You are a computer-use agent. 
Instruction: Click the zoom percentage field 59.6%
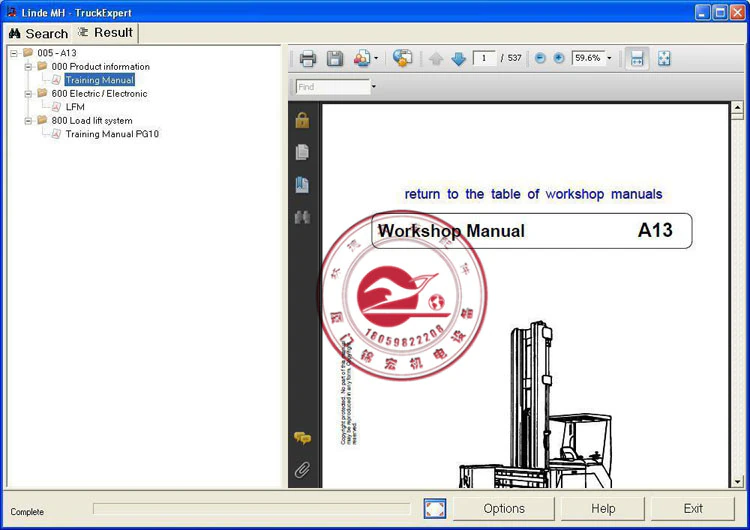point(588,58)
